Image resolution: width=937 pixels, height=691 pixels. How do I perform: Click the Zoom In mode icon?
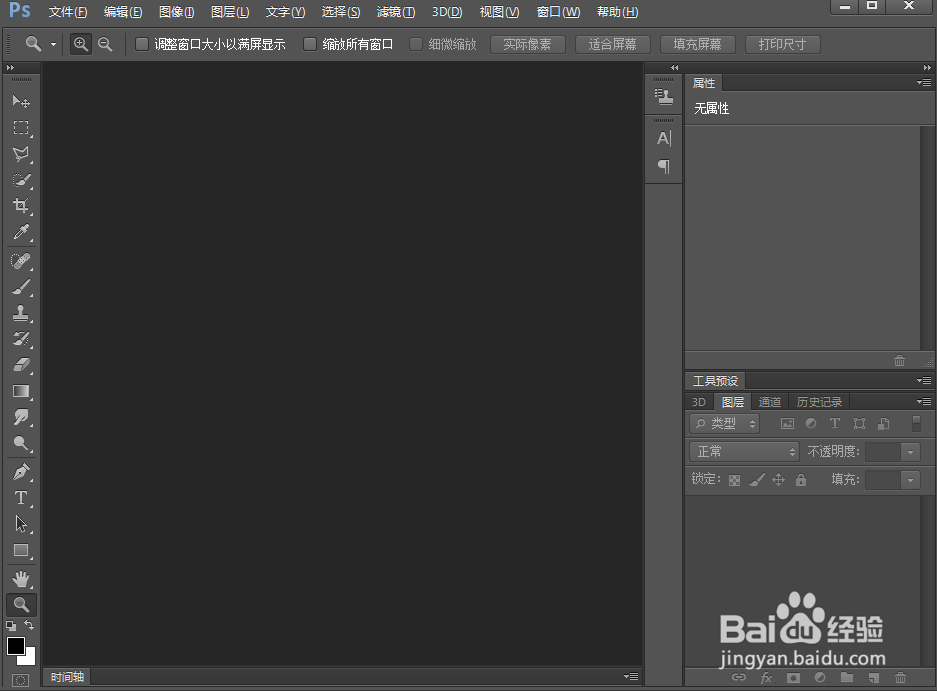pyautogui.click(x=81, y=44)
